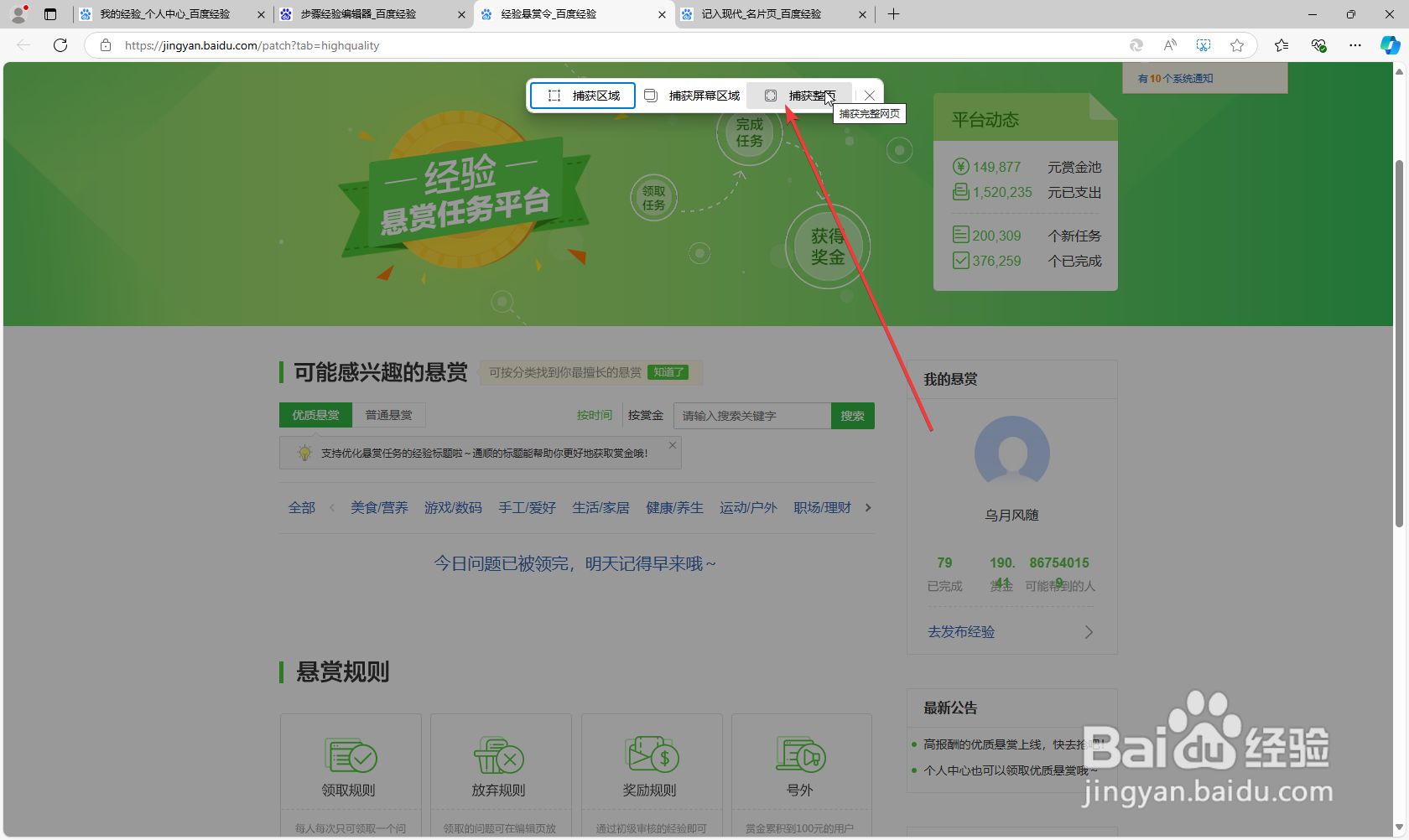Go back with the browser back arrow
1409x840 pixels.
(x=23, y=45)
